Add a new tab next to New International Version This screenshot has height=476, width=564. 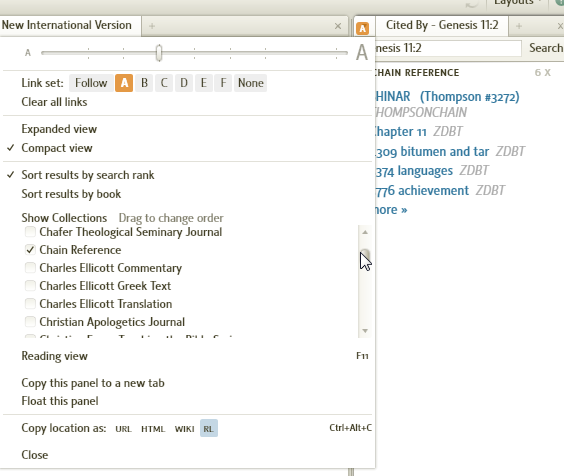(152, 26)
